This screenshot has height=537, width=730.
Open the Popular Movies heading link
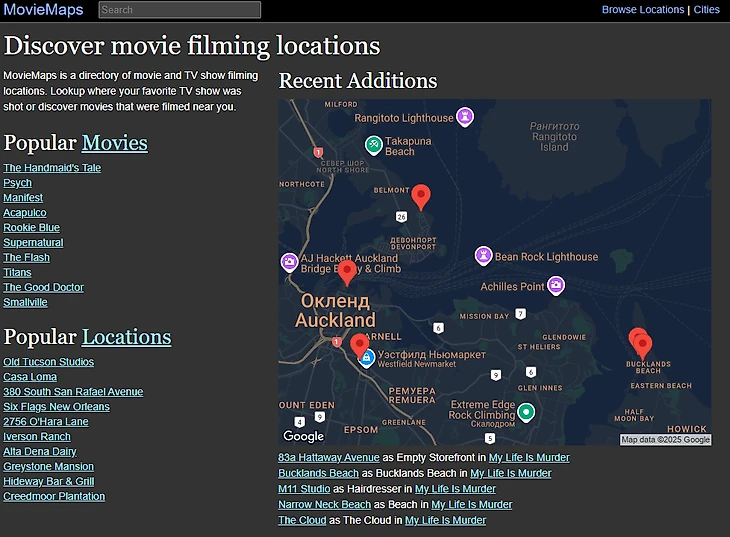(114, 143)
